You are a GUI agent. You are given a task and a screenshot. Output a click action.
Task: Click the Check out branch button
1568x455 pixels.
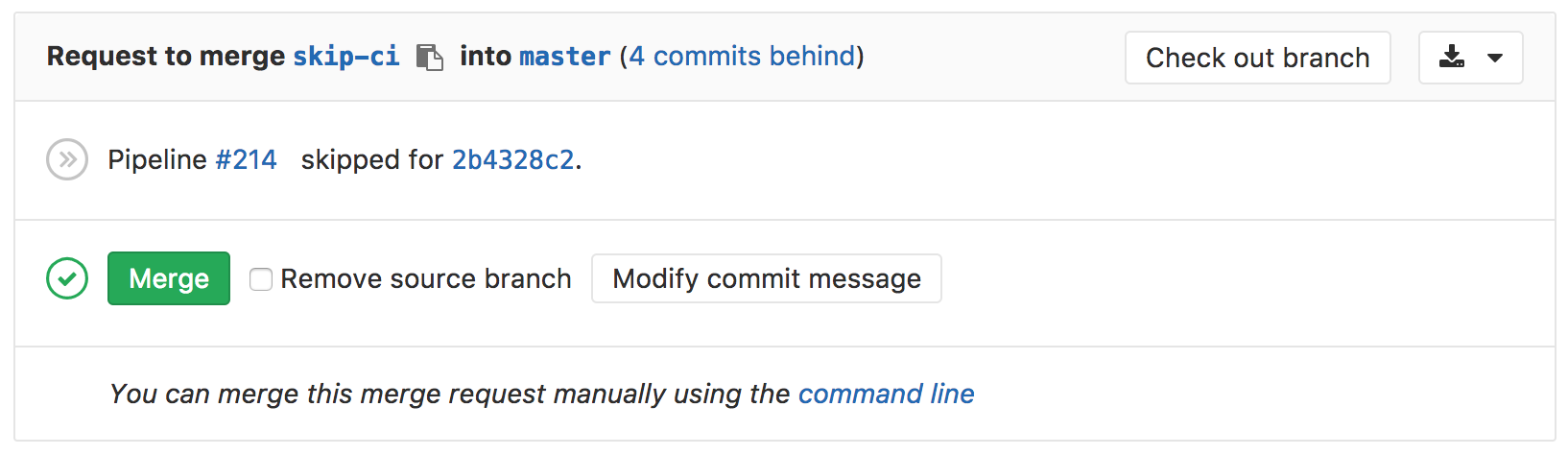point(1257,58)
